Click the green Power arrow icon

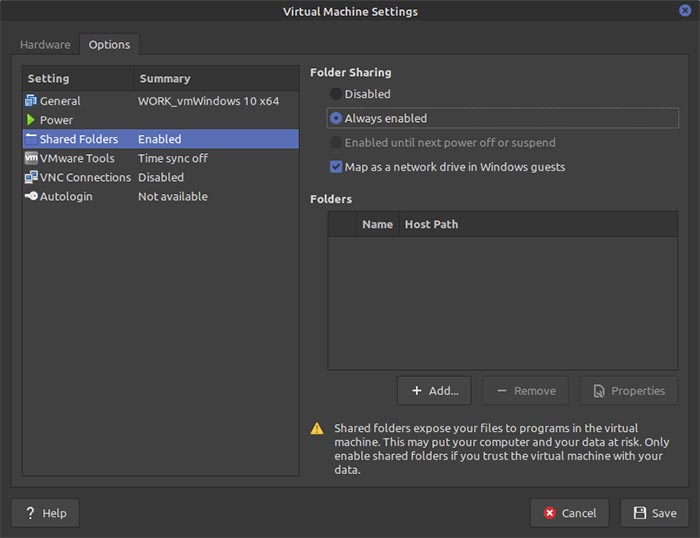[30, 120]
